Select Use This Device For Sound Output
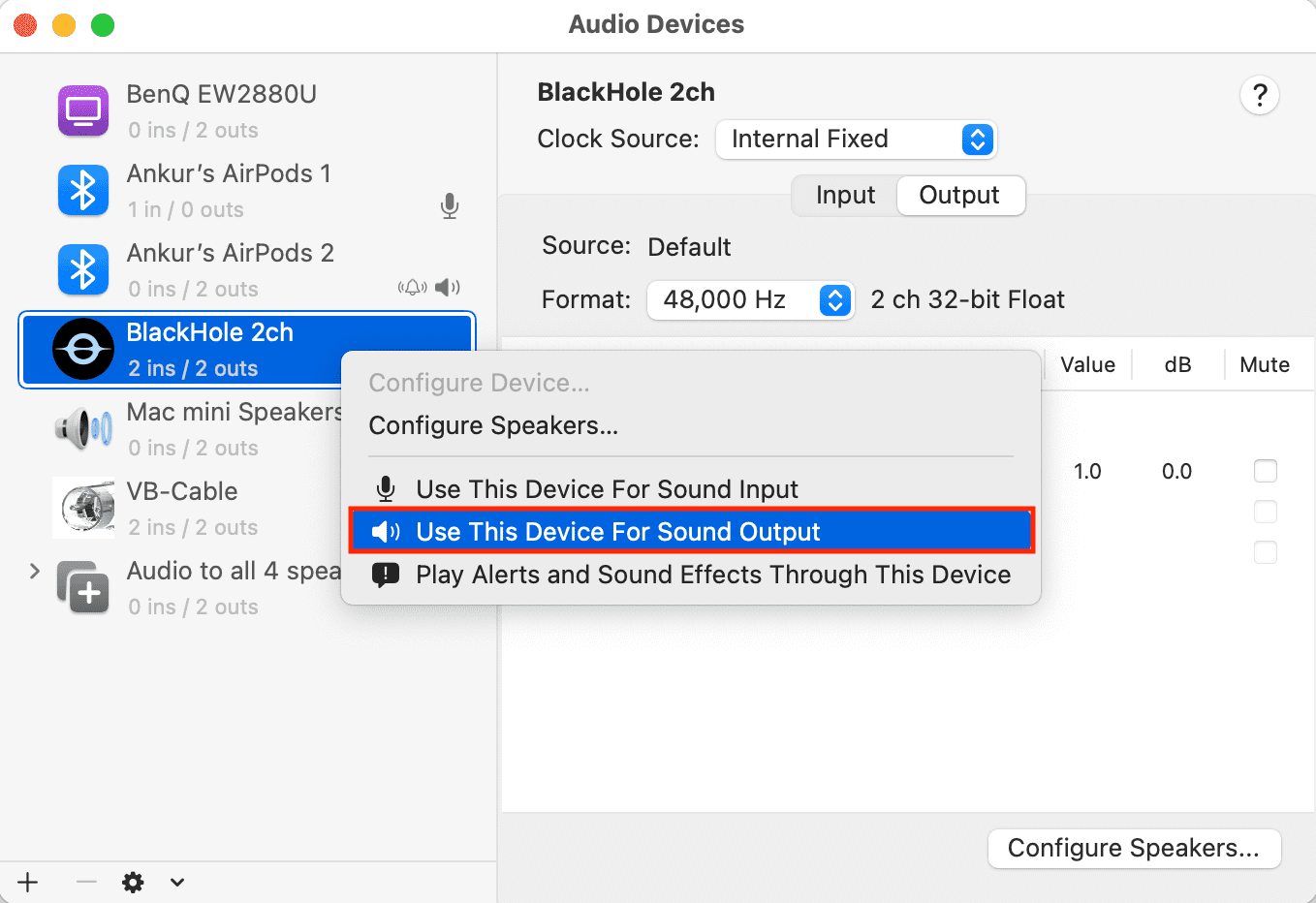The height and width of the screenshot is (903, 1316). tap(691, 531)
